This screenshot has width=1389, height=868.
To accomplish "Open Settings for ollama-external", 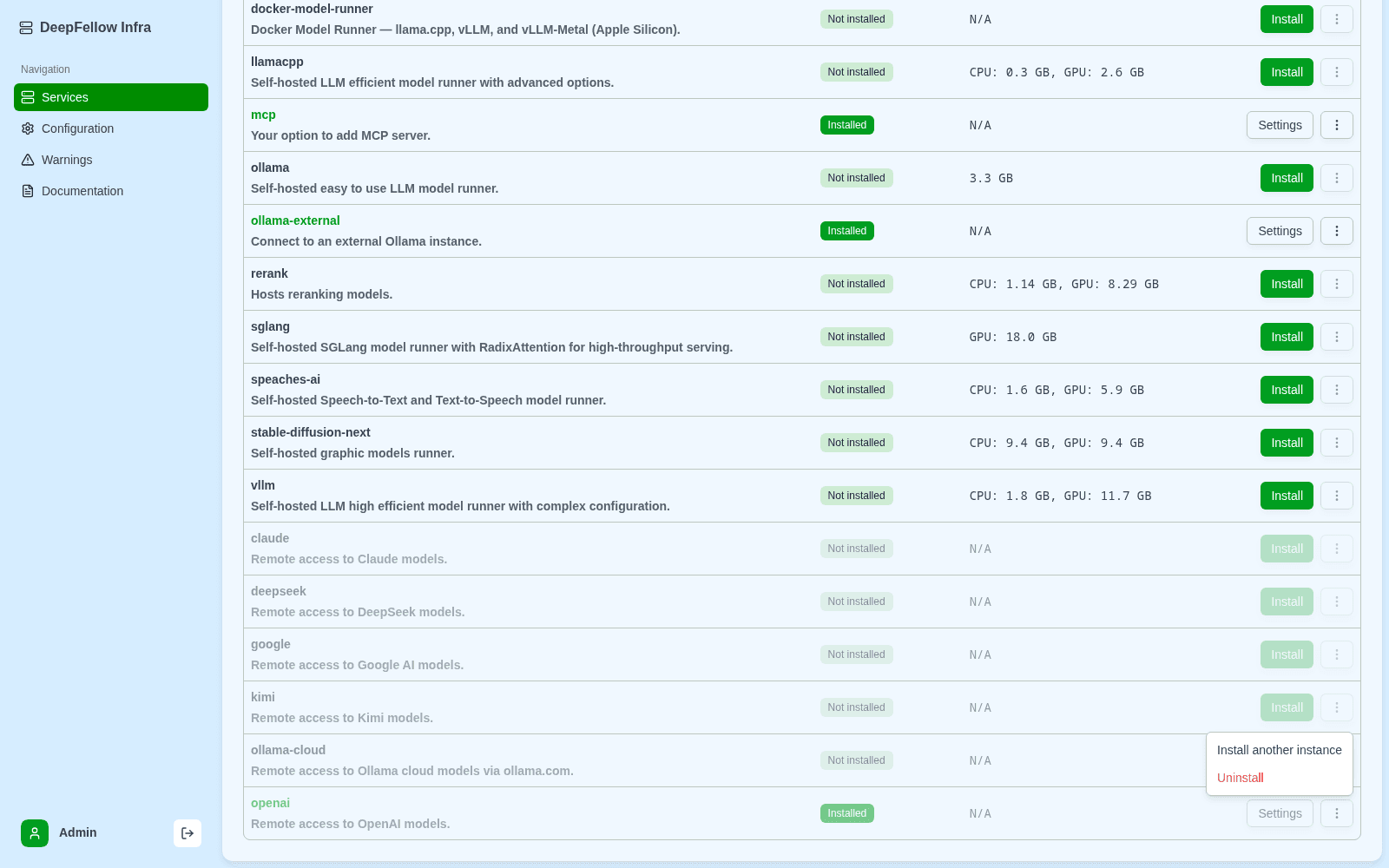I will [1280, 231].
